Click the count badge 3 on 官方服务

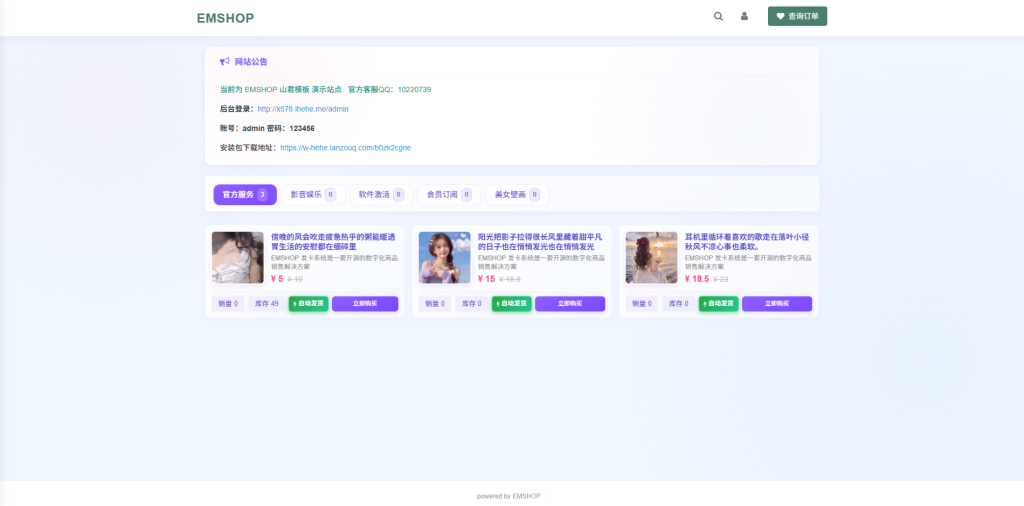262,195
